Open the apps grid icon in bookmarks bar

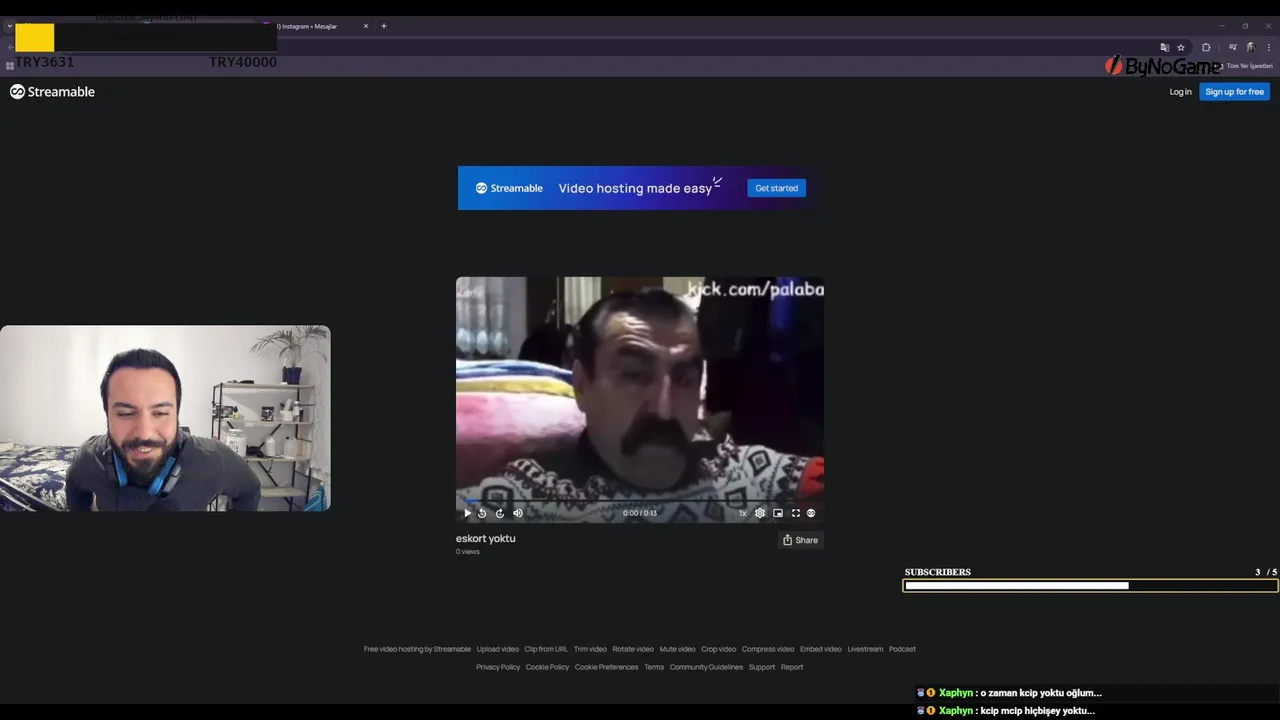(10, 66)
